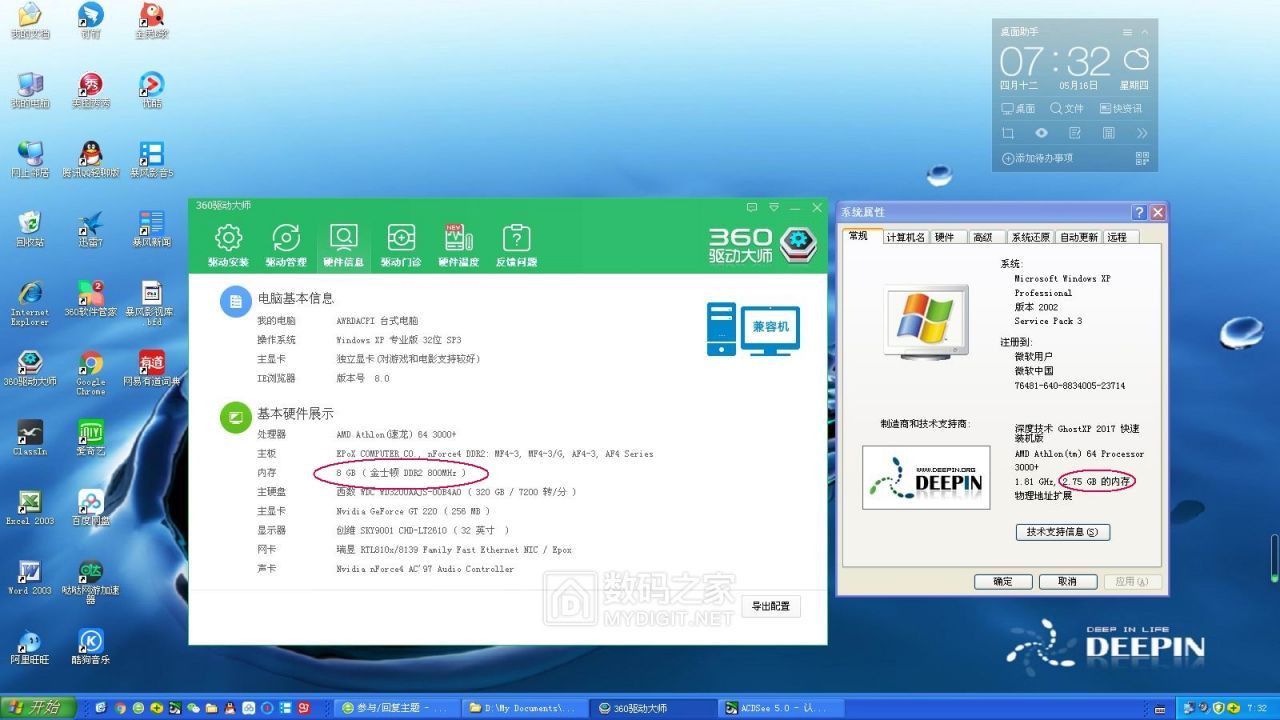Click 快资讯 in 桌面助手 widget
1280x720 pixels.
coord(1121,108)
